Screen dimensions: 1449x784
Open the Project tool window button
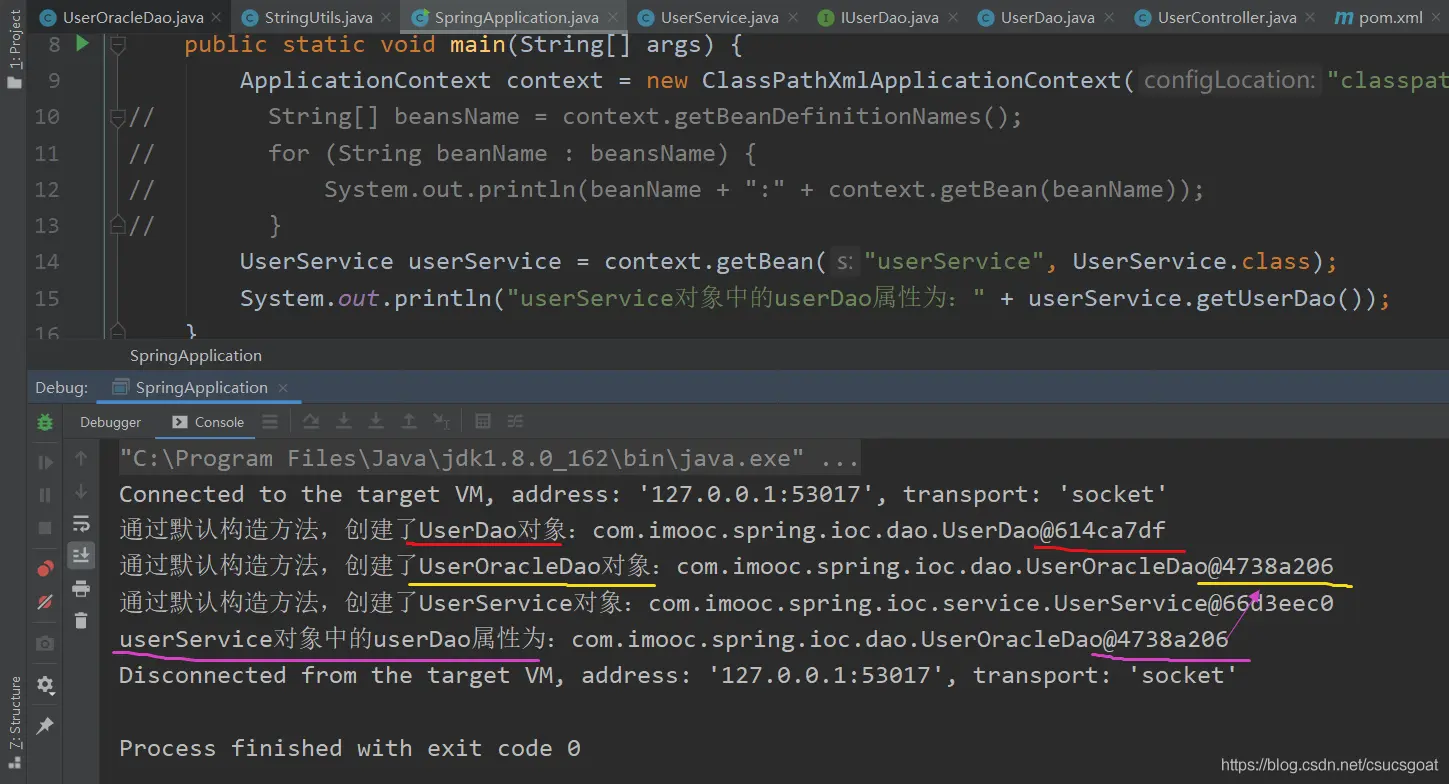click(x=14, y=50)
